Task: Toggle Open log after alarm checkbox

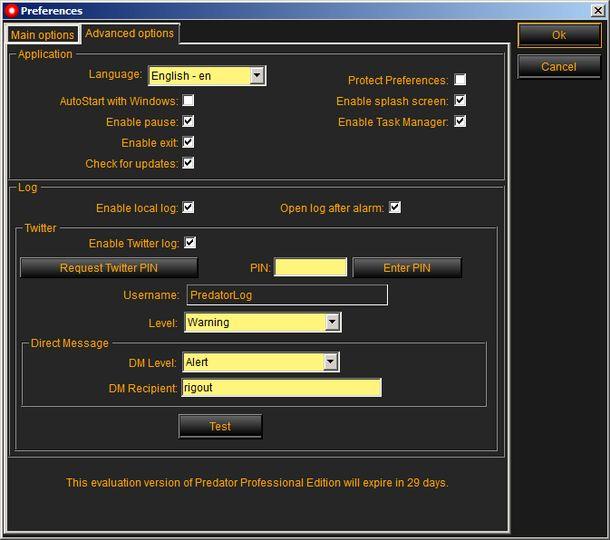Action: [395, 207]
